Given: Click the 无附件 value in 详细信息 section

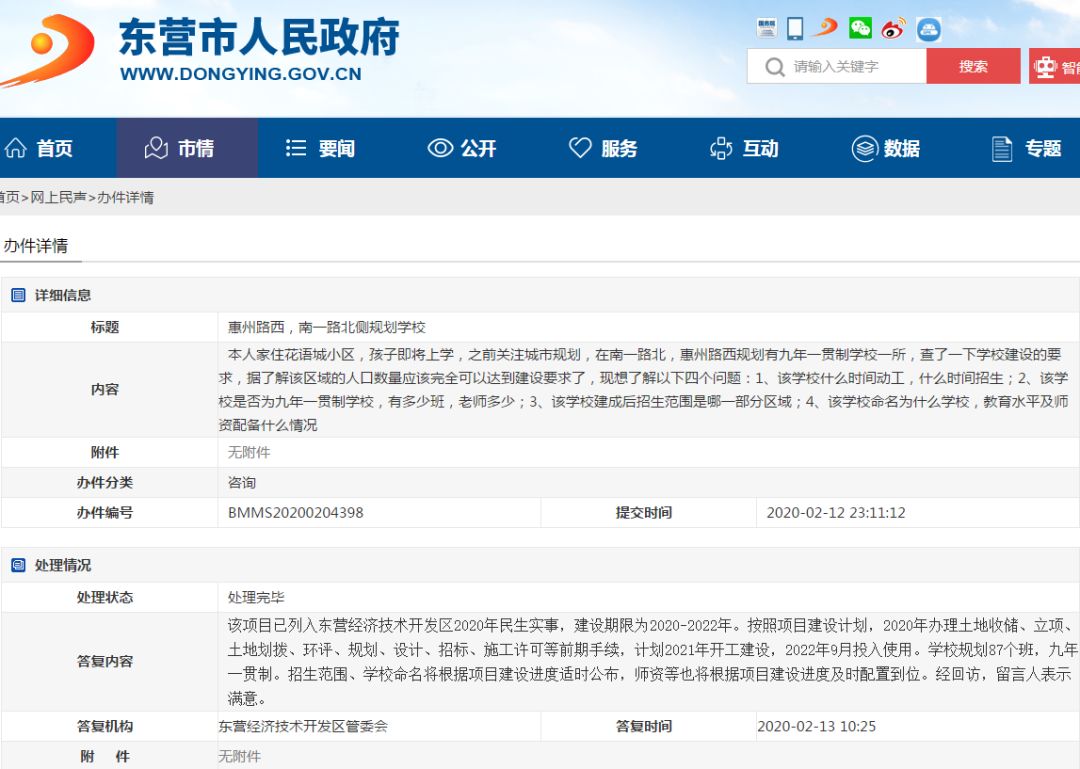Looking at the screenshot, I should 249,452.
